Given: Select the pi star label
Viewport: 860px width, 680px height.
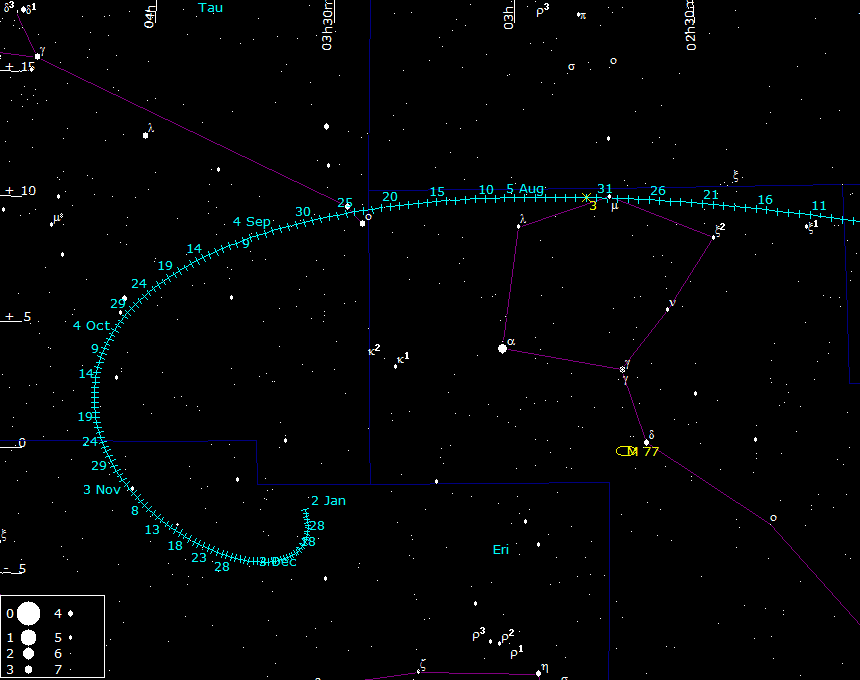Looking at the screenshot, I should 583,16.
